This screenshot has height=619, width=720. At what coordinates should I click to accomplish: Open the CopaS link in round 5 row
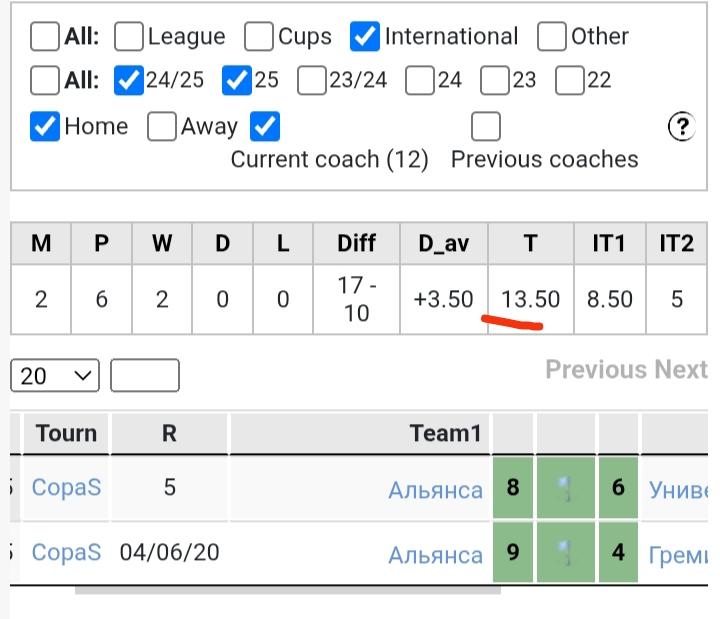coord(66,489)
